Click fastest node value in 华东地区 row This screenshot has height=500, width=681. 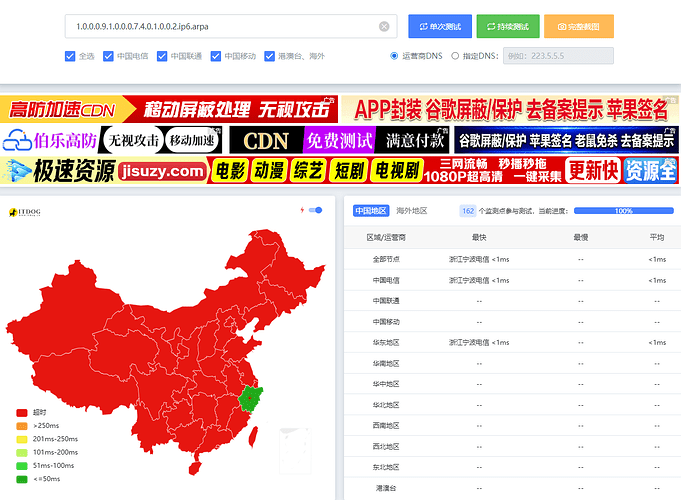[x=479, y=342]
